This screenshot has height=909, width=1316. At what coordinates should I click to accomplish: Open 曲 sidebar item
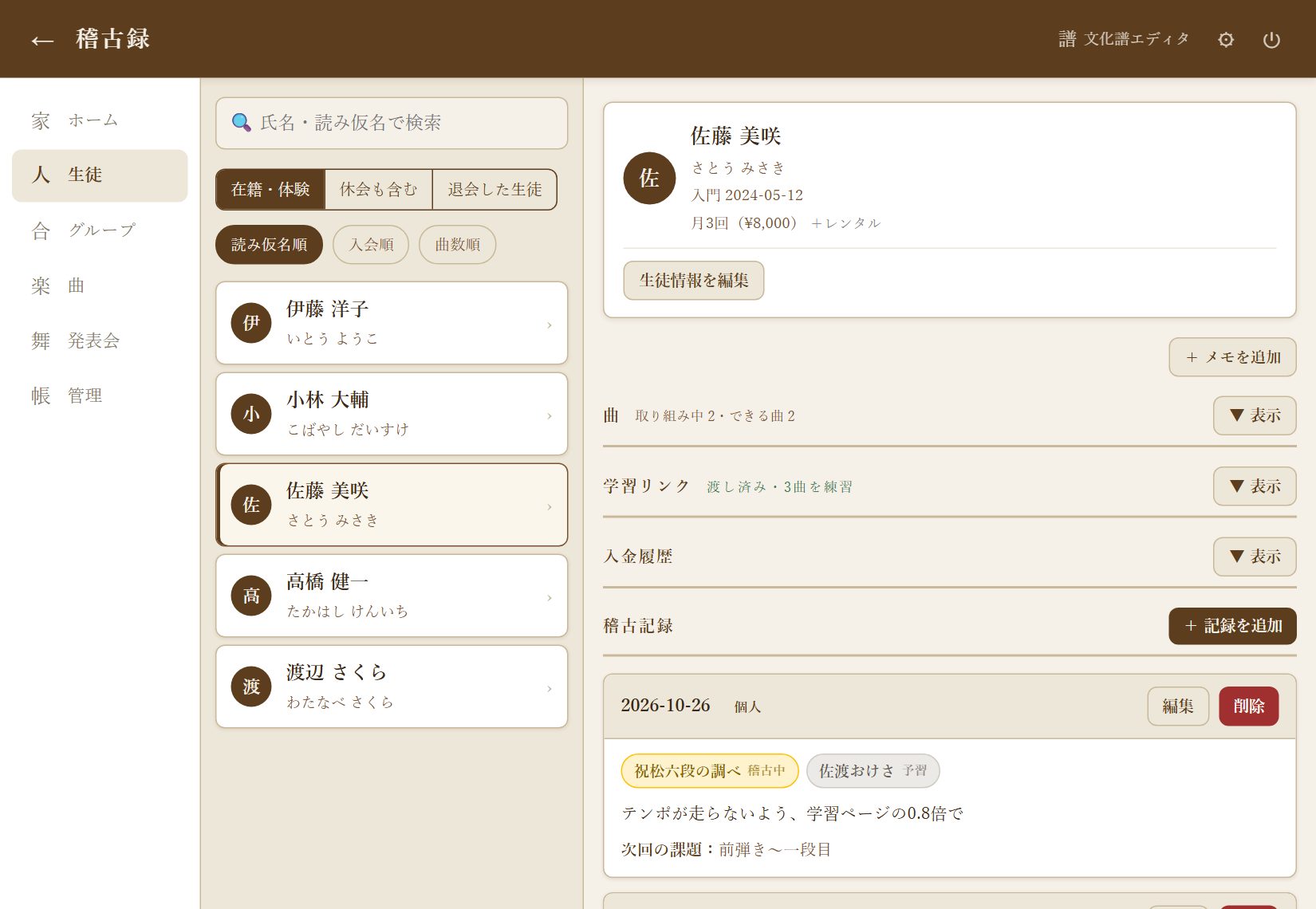tap(100, 285)
